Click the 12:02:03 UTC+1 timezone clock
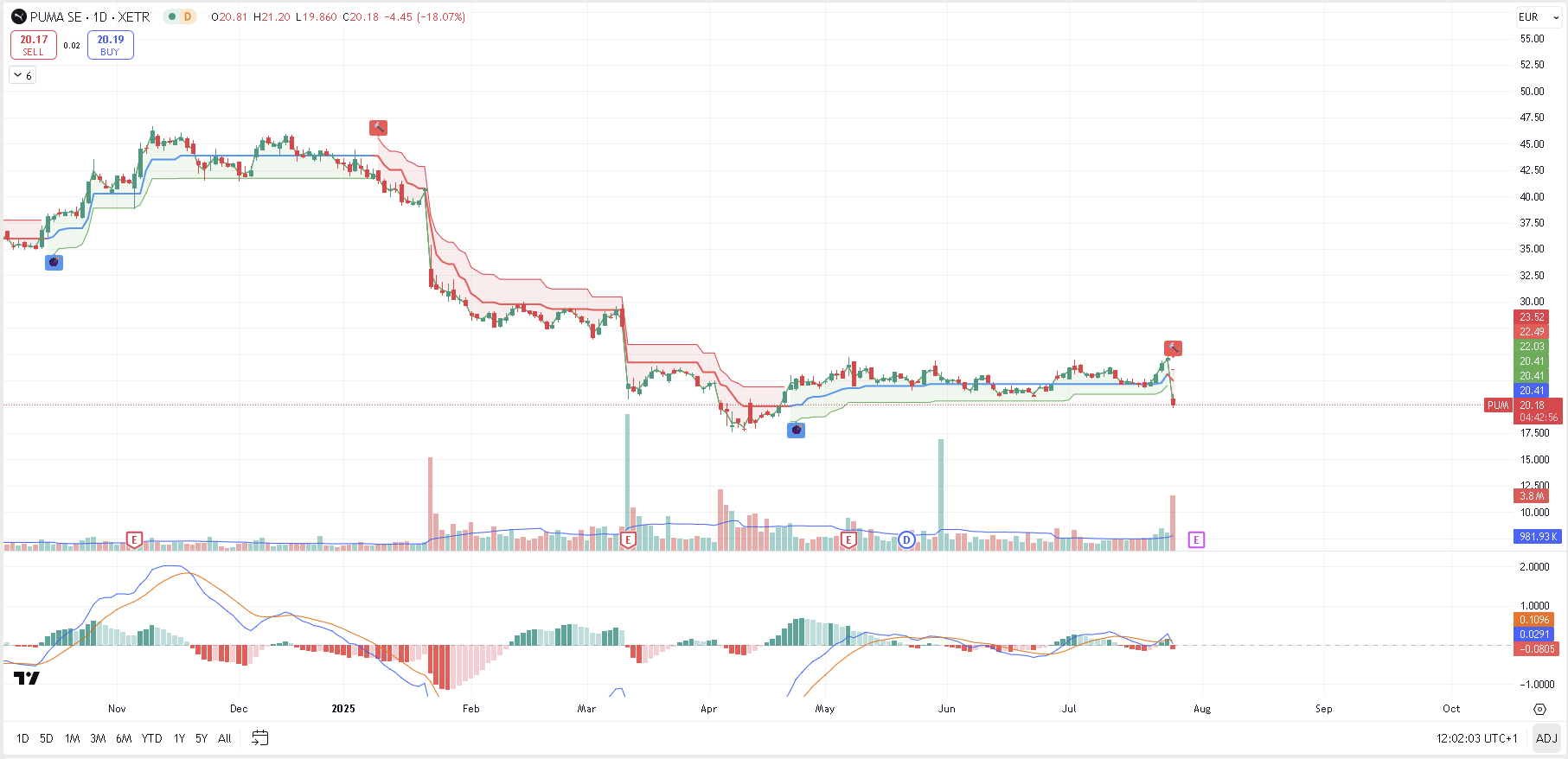The height and width of the screenshot is (759, 1568). tap(1477, 738)
